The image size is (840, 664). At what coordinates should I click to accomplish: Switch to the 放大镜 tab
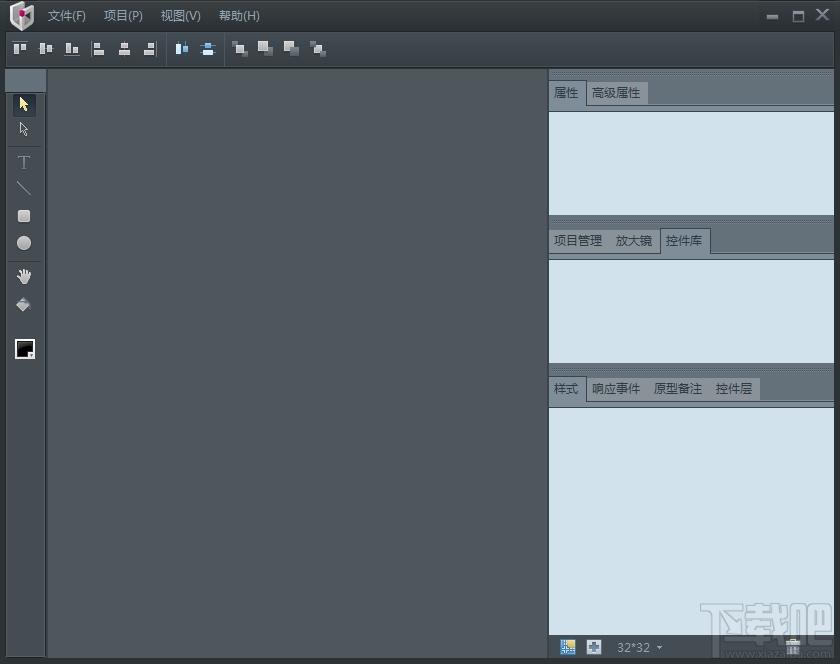(x=633, y=240)
